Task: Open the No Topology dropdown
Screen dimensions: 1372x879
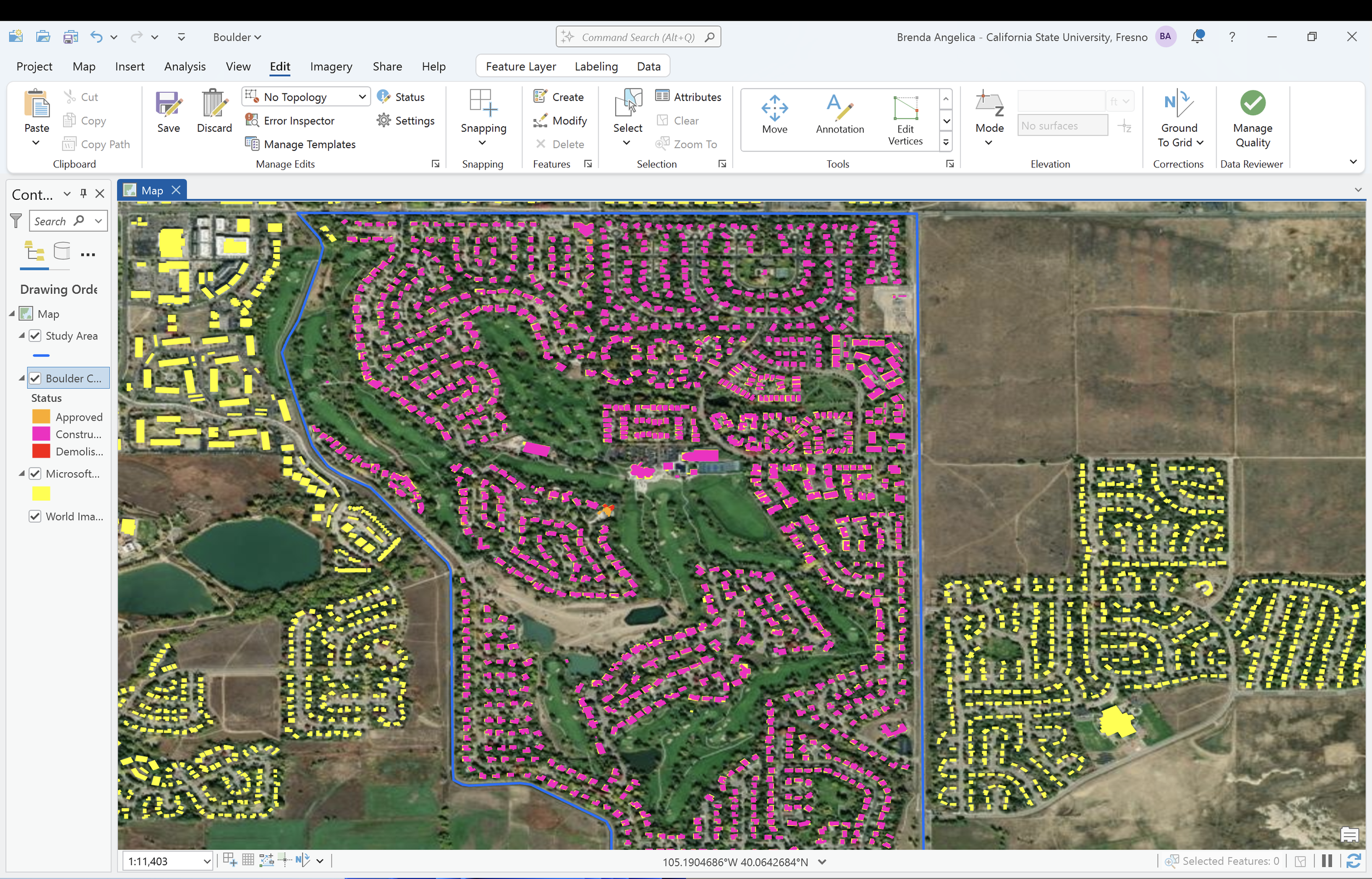Action: coord(362,97)
